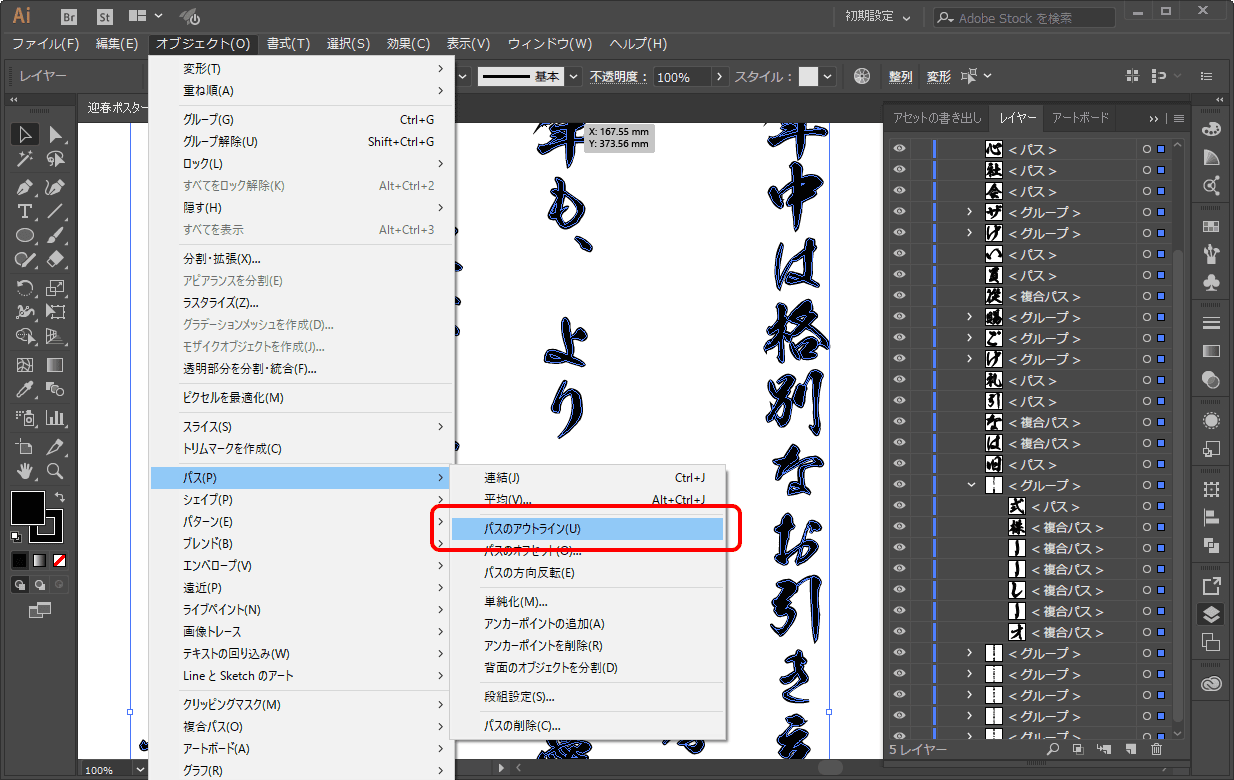Switch to the アセットの書き出し tab
Viewport: 1234px width, 780px height.
pyautogui.click(x=937, y=118)
